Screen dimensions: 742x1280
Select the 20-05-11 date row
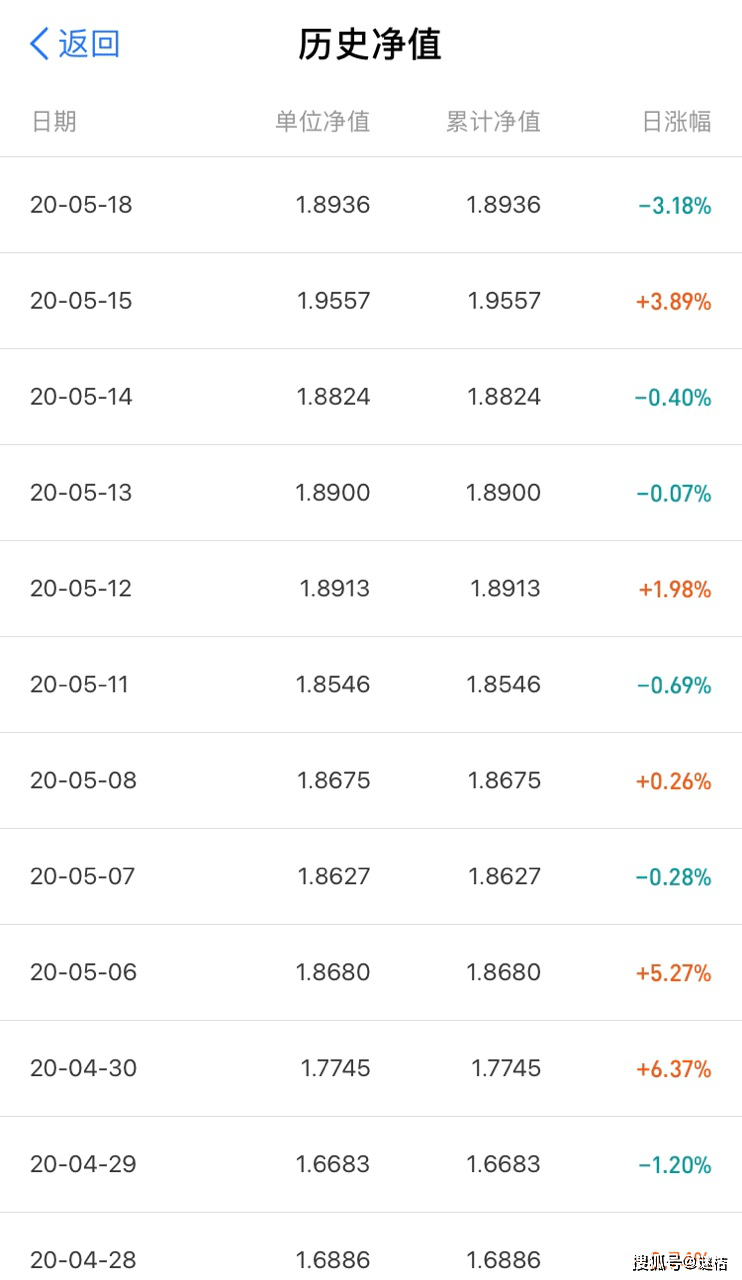click(x=79, y=685)
